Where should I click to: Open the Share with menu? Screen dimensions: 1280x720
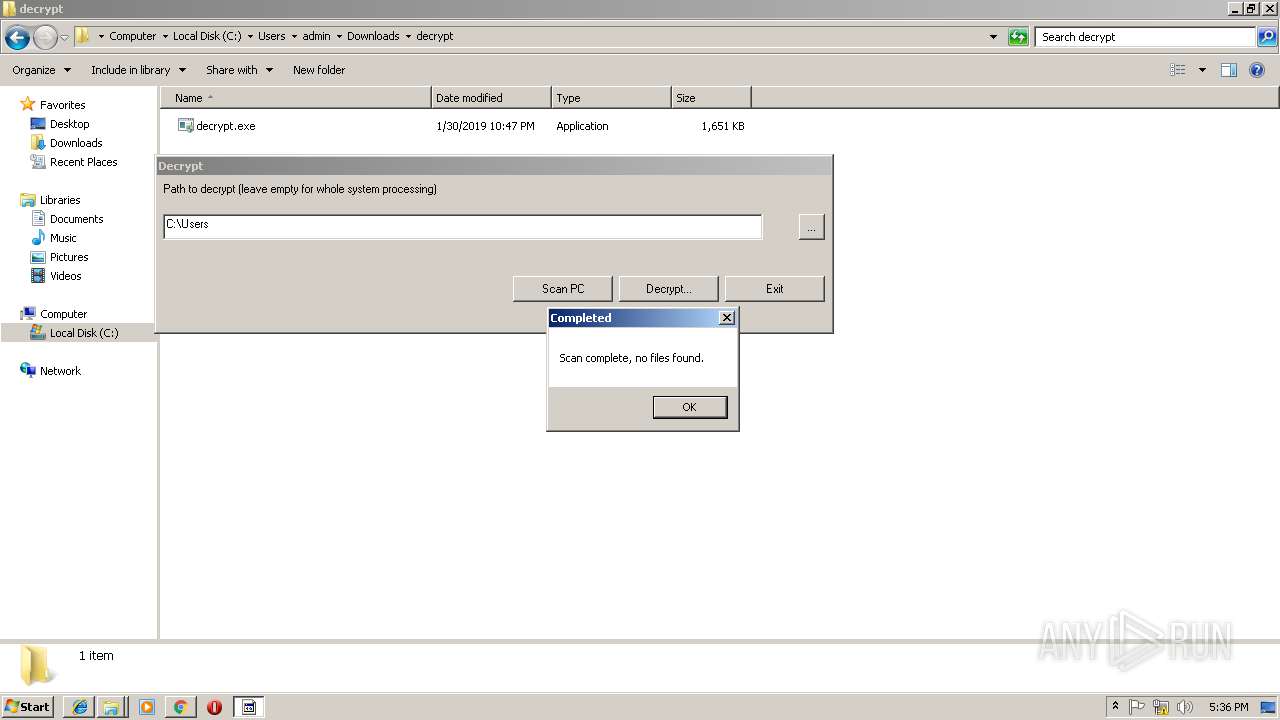coord(239,70)
